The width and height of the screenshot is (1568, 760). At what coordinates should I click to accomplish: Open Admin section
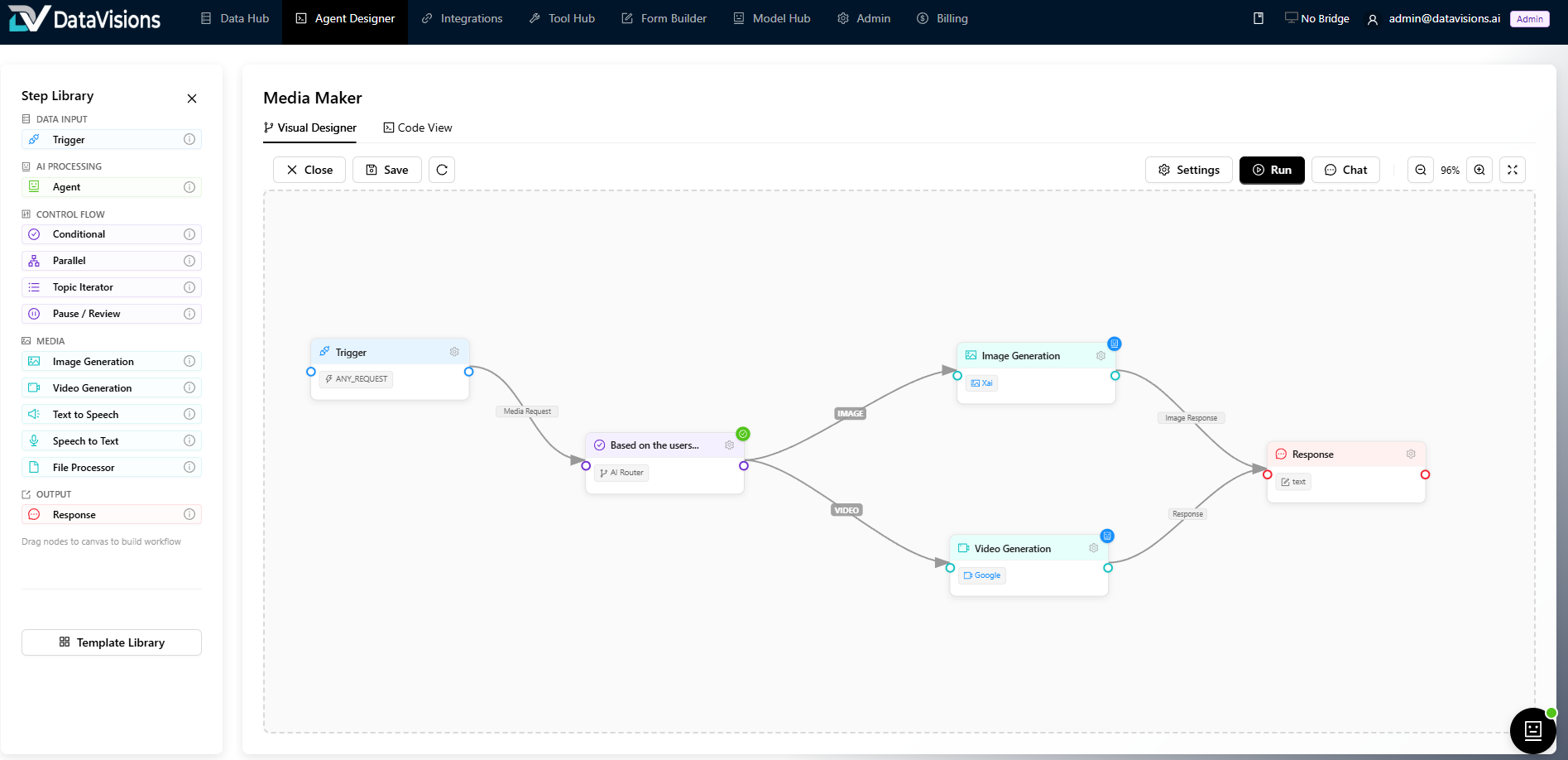[864, 18]
